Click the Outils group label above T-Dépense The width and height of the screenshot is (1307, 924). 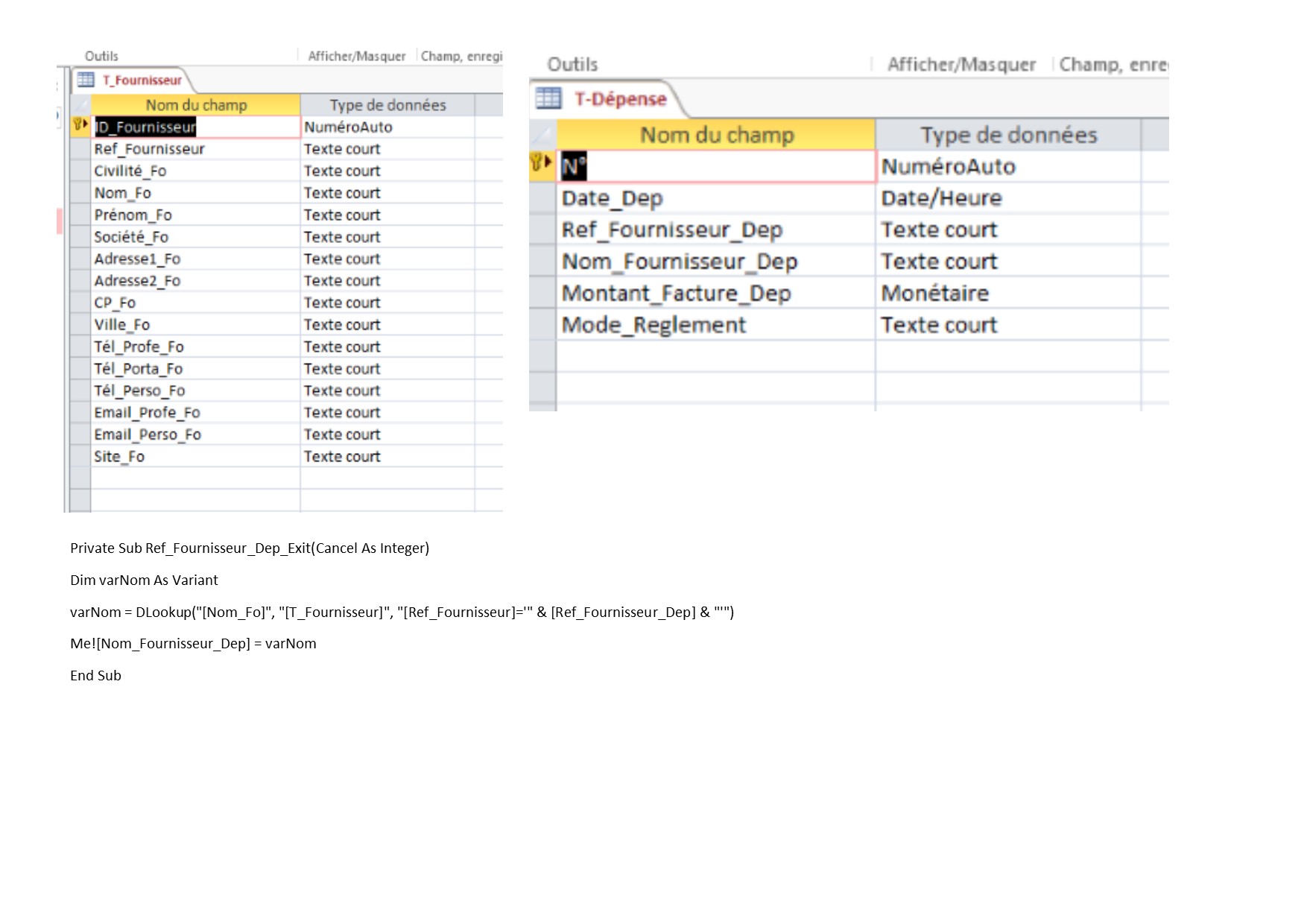click(x=572, y=65)
